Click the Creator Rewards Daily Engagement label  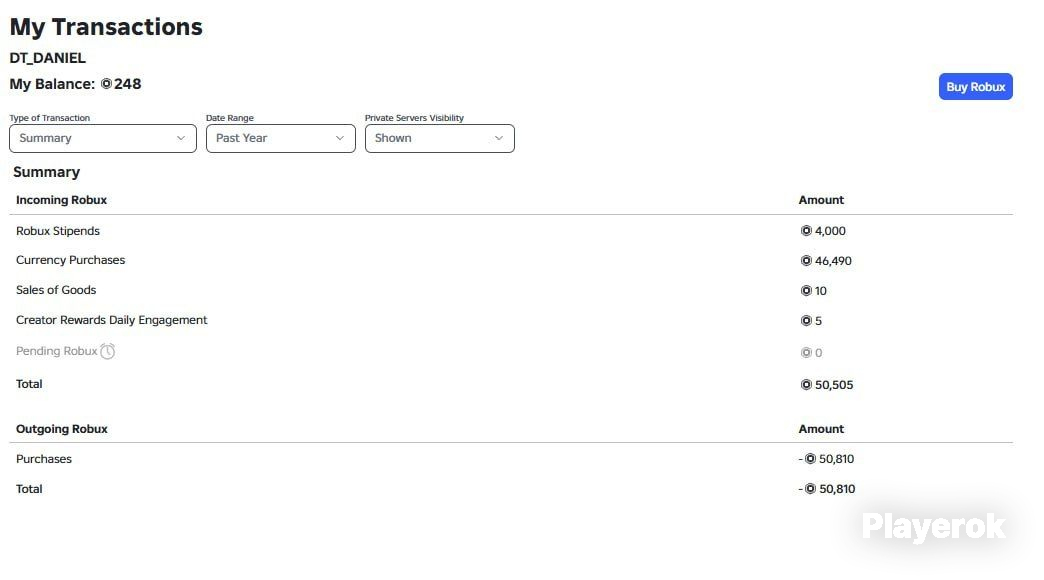[x=112, y=320]
